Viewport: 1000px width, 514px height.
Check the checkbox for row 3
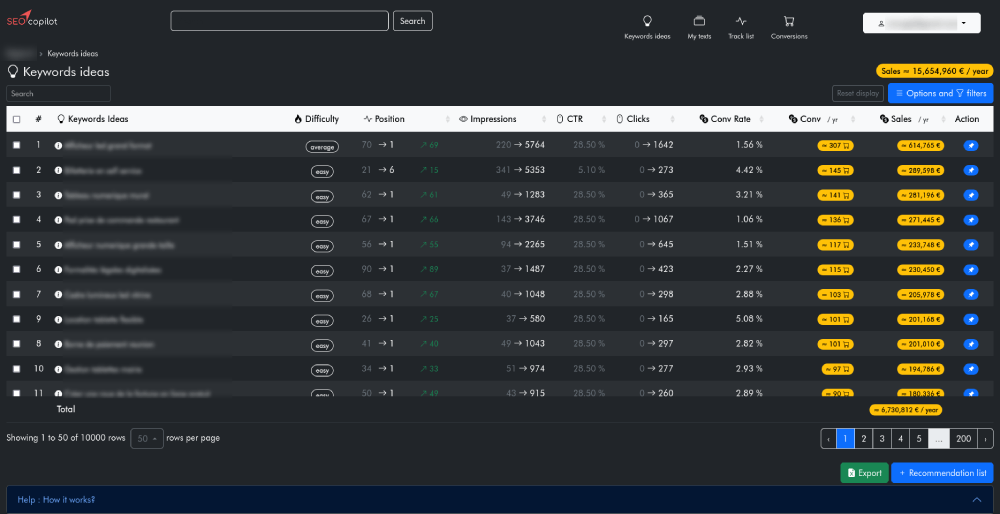coord(16,195)
